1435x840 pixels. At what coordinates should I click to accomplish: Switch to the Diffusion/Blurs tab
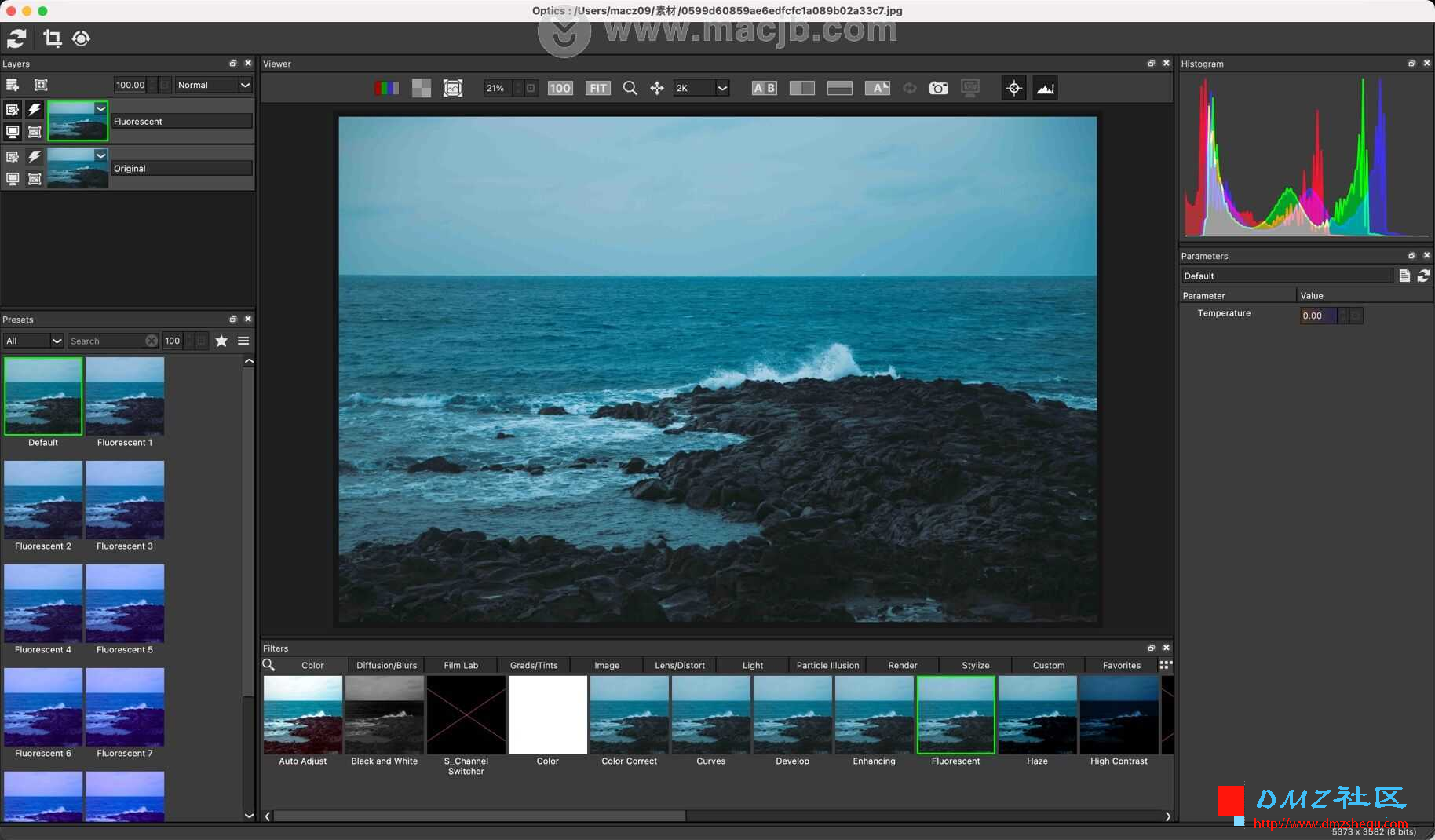[386, 665]
